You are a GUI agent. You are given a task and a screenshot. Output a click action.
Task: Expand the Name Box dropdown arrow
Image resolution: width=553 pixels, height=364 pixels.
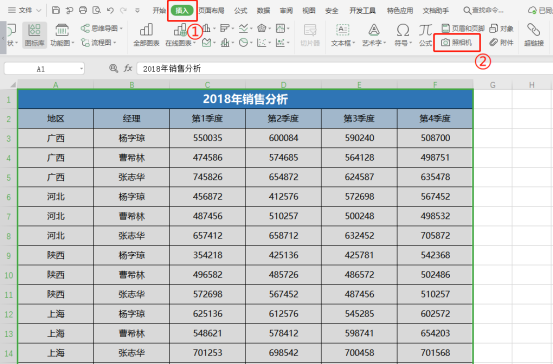(x=81, y=68)
